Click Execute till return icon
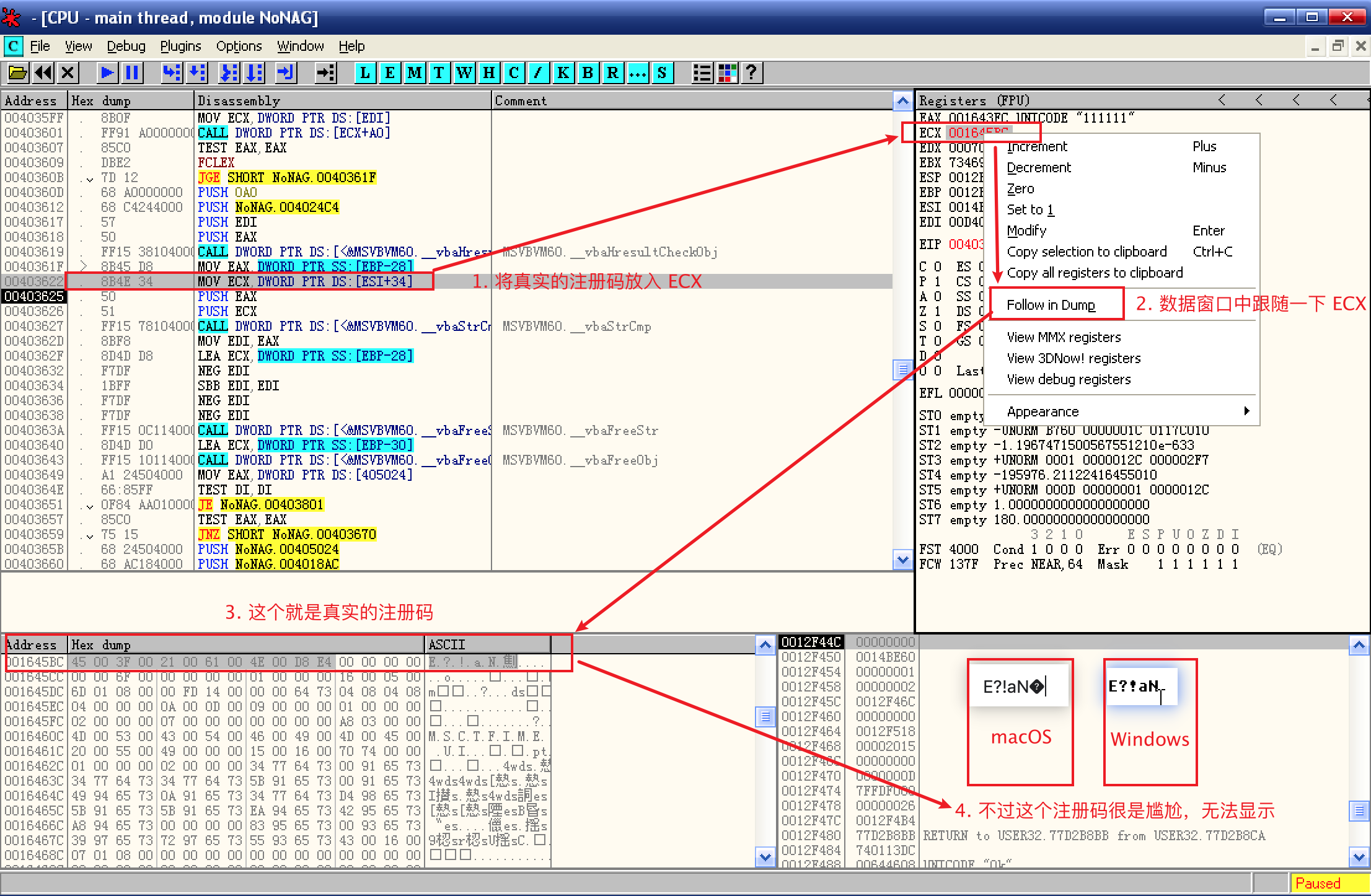 click(285, 73)
